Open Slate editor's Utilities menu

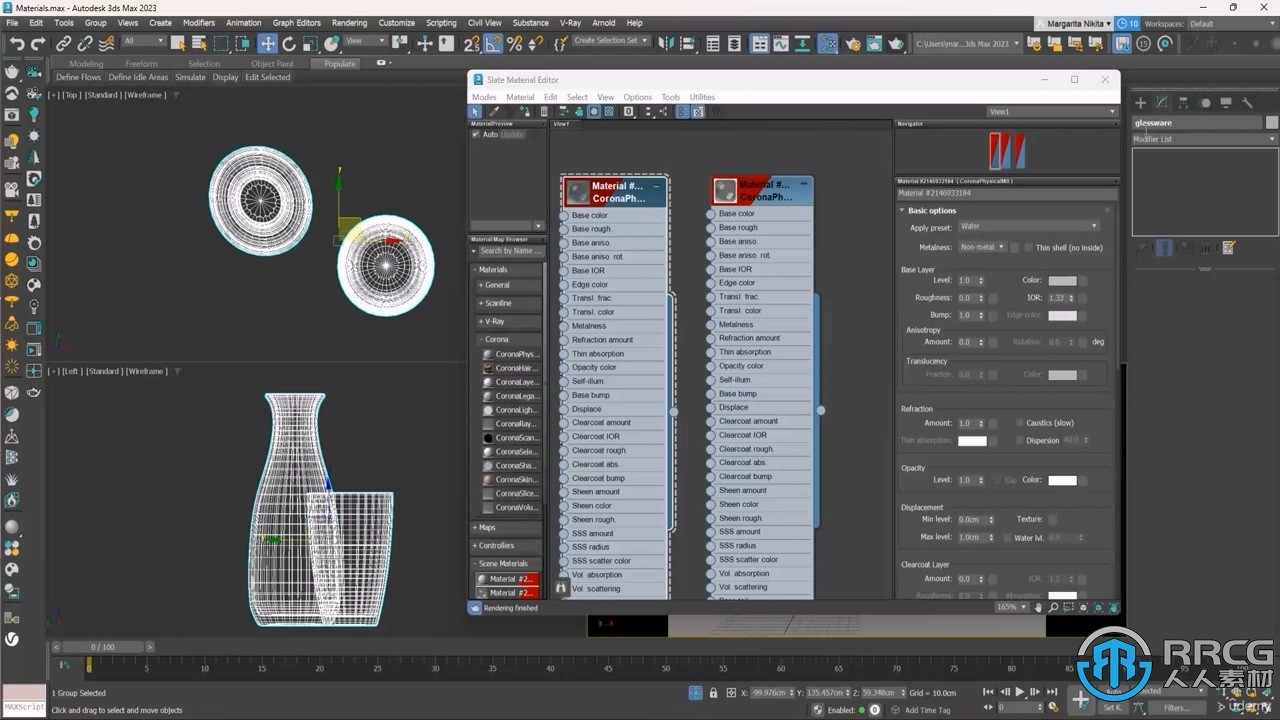click(x=702, y=97)
